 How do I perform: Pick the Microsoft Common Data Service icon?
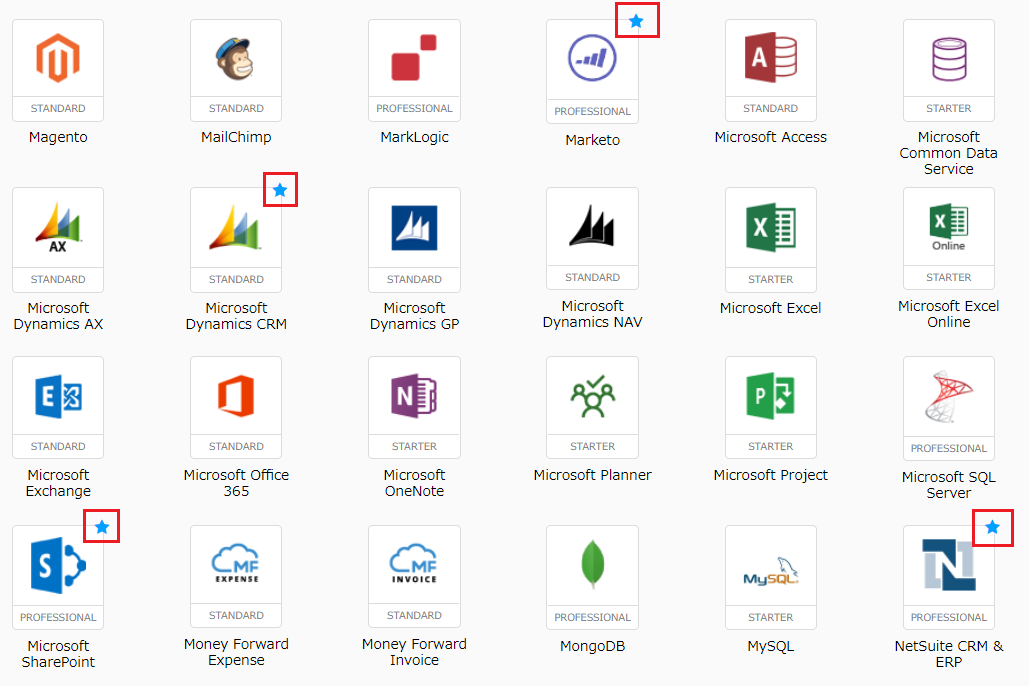click(949, 59)
